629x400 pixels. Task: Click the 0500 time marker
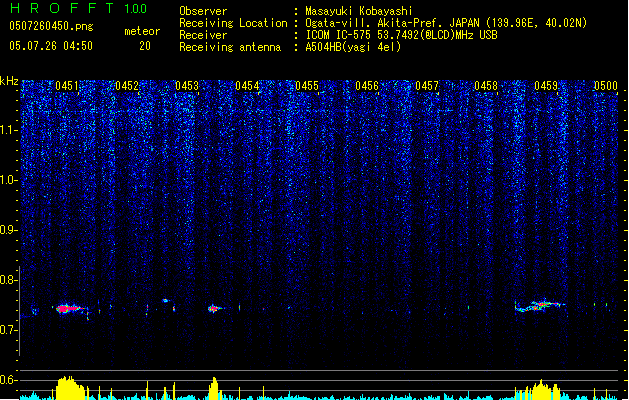tap(606, 86)
